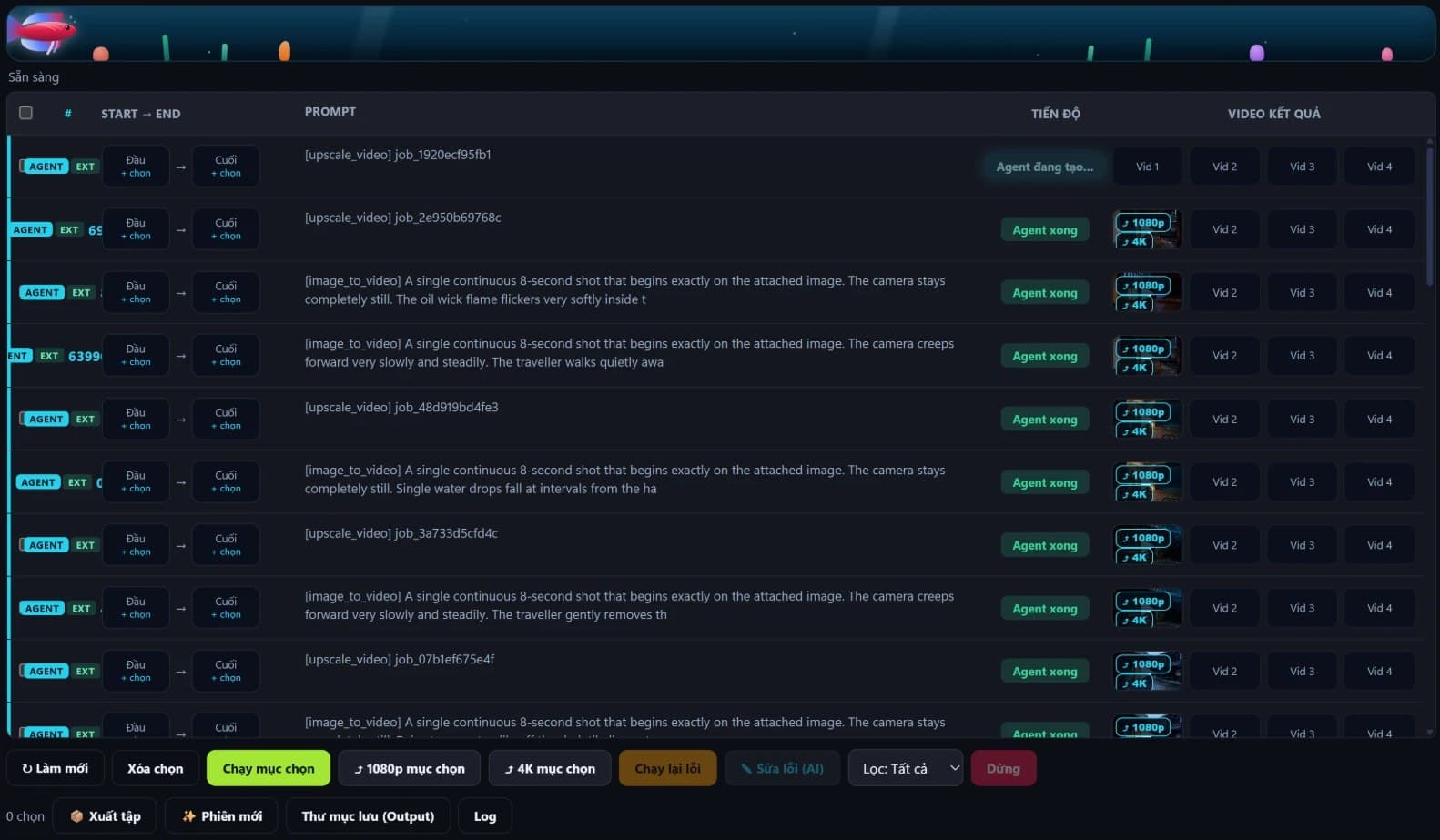
Task: Click the 4K badge in the traveller walks quietly row
Action: pos(1134,368)
